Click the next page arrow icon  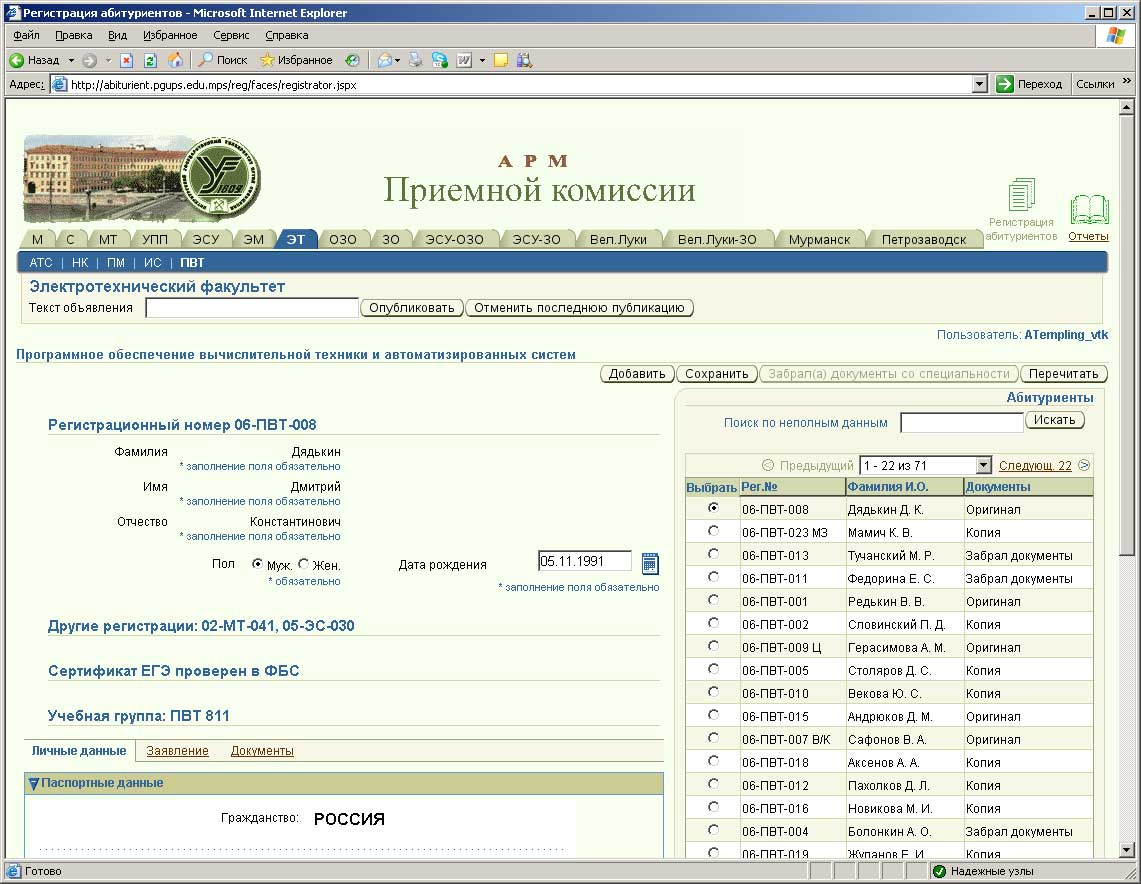coord(1084,465)
